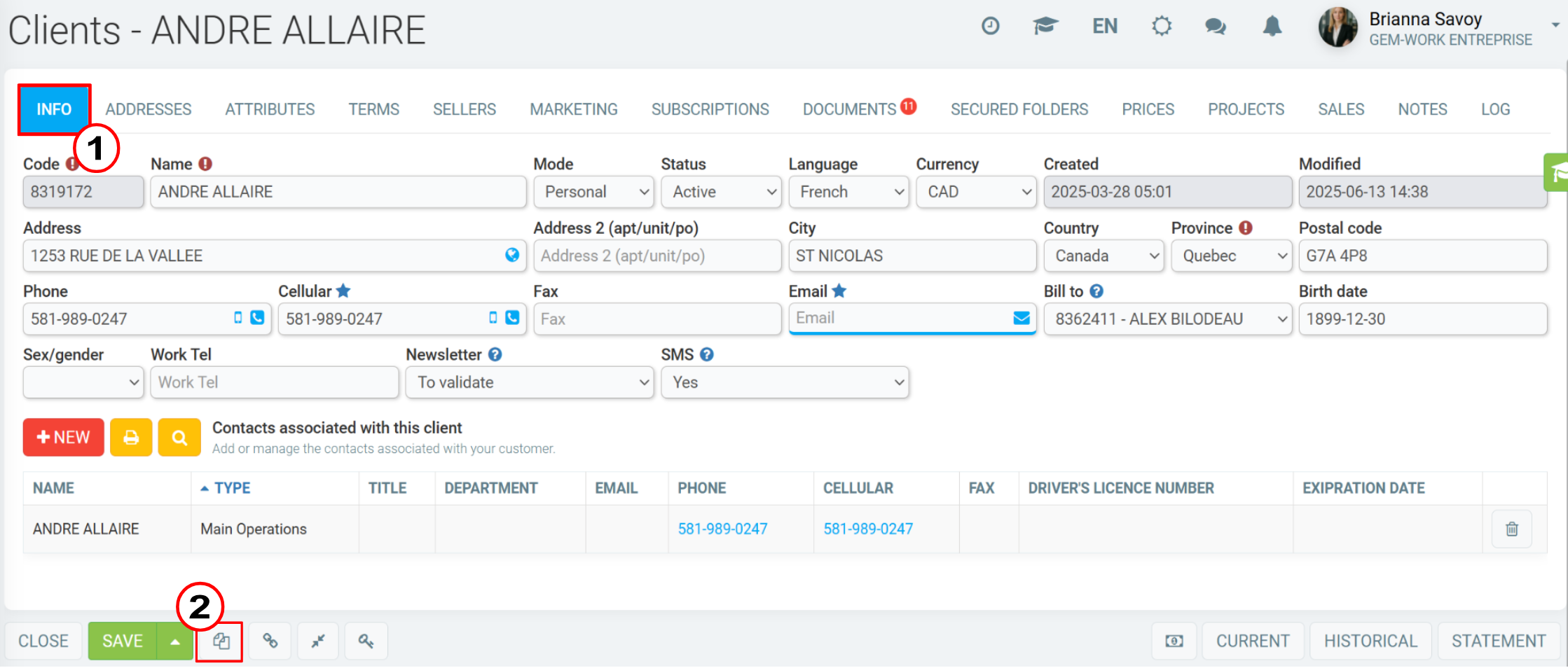The image size is (1568, 668).
Task: Click the envelope icon in Email field
Action: coord(1022,319)
